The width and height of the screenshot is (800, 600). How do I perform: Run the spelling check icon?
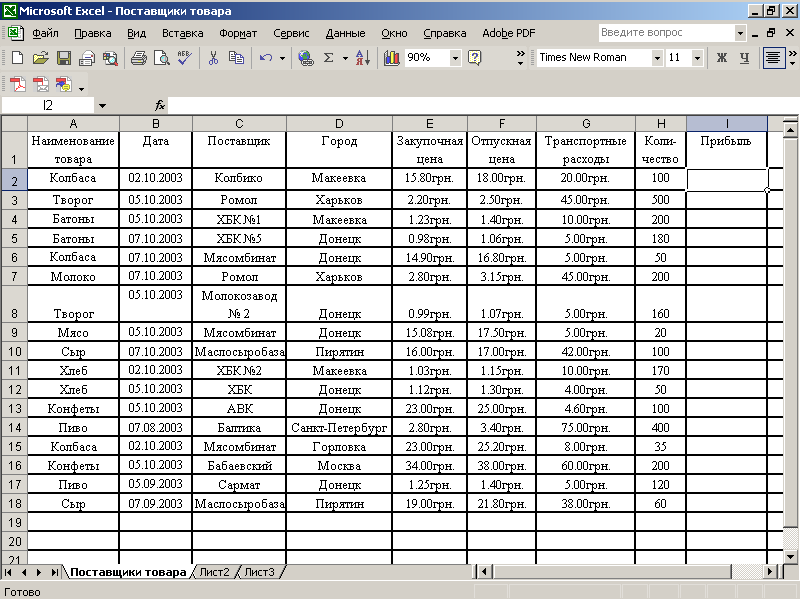tap(184, 58)
